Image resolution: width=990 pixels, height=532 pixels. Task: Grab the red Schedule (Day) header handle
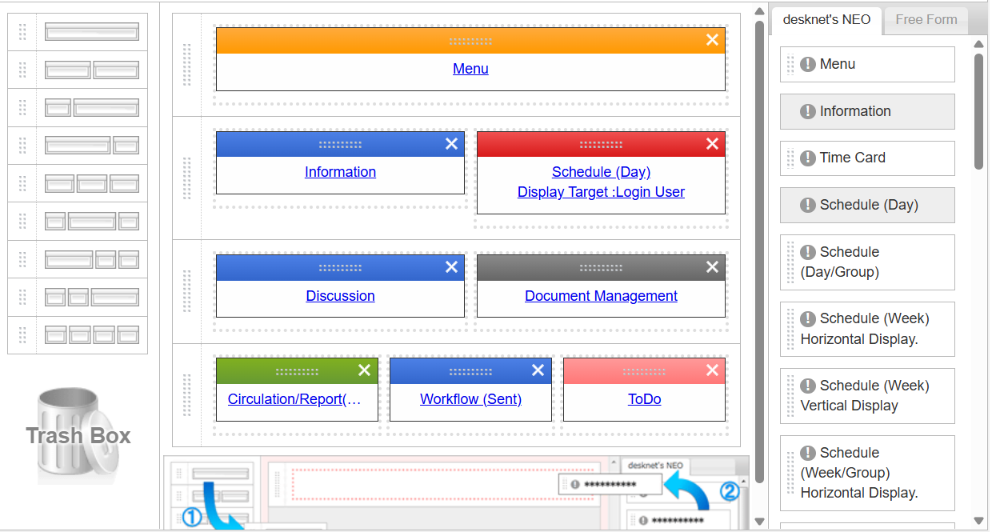(601, 145)
